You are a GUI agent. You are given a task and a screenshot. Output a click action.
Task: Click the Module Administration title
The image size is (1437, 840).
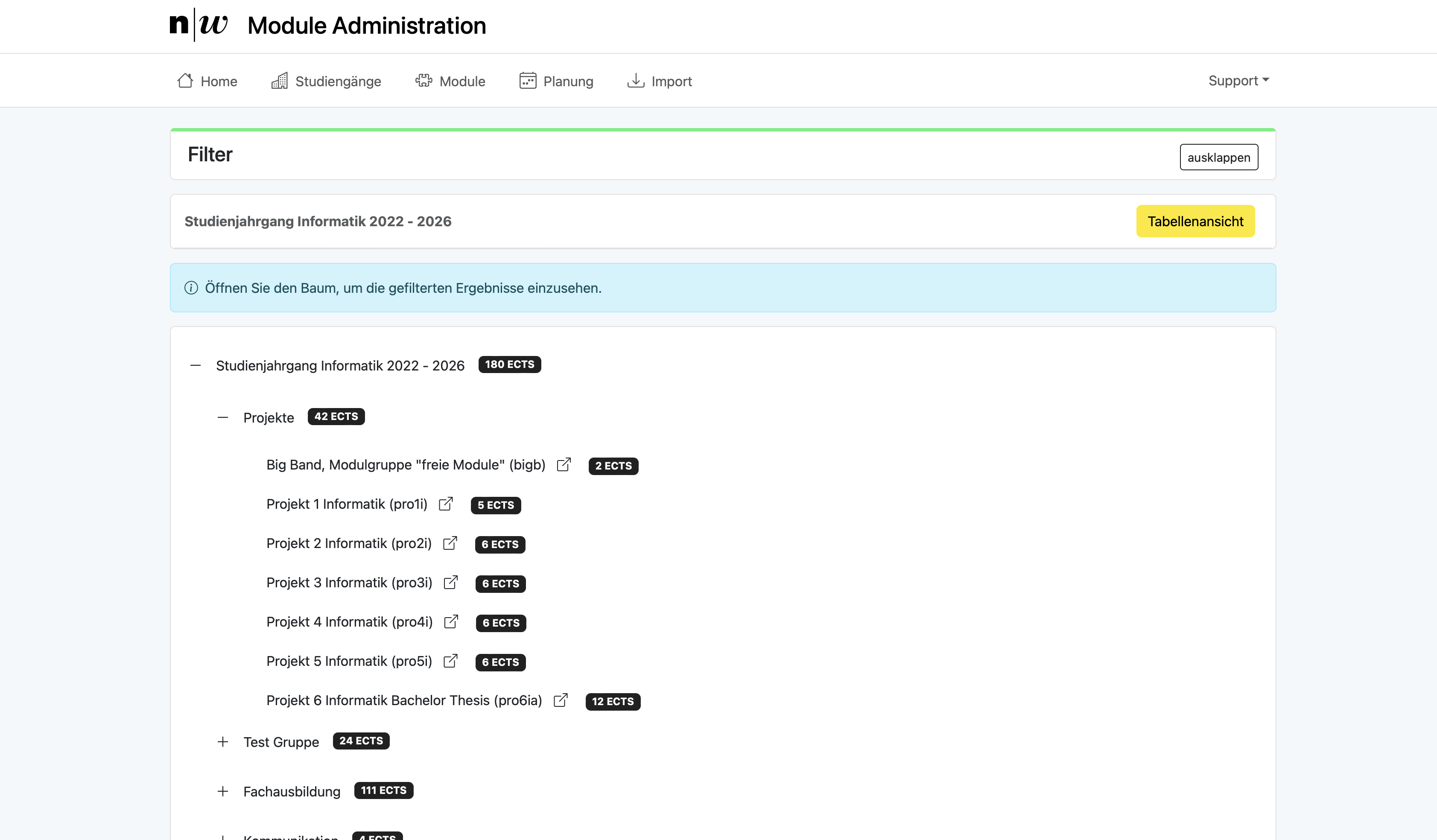[367, 26]
